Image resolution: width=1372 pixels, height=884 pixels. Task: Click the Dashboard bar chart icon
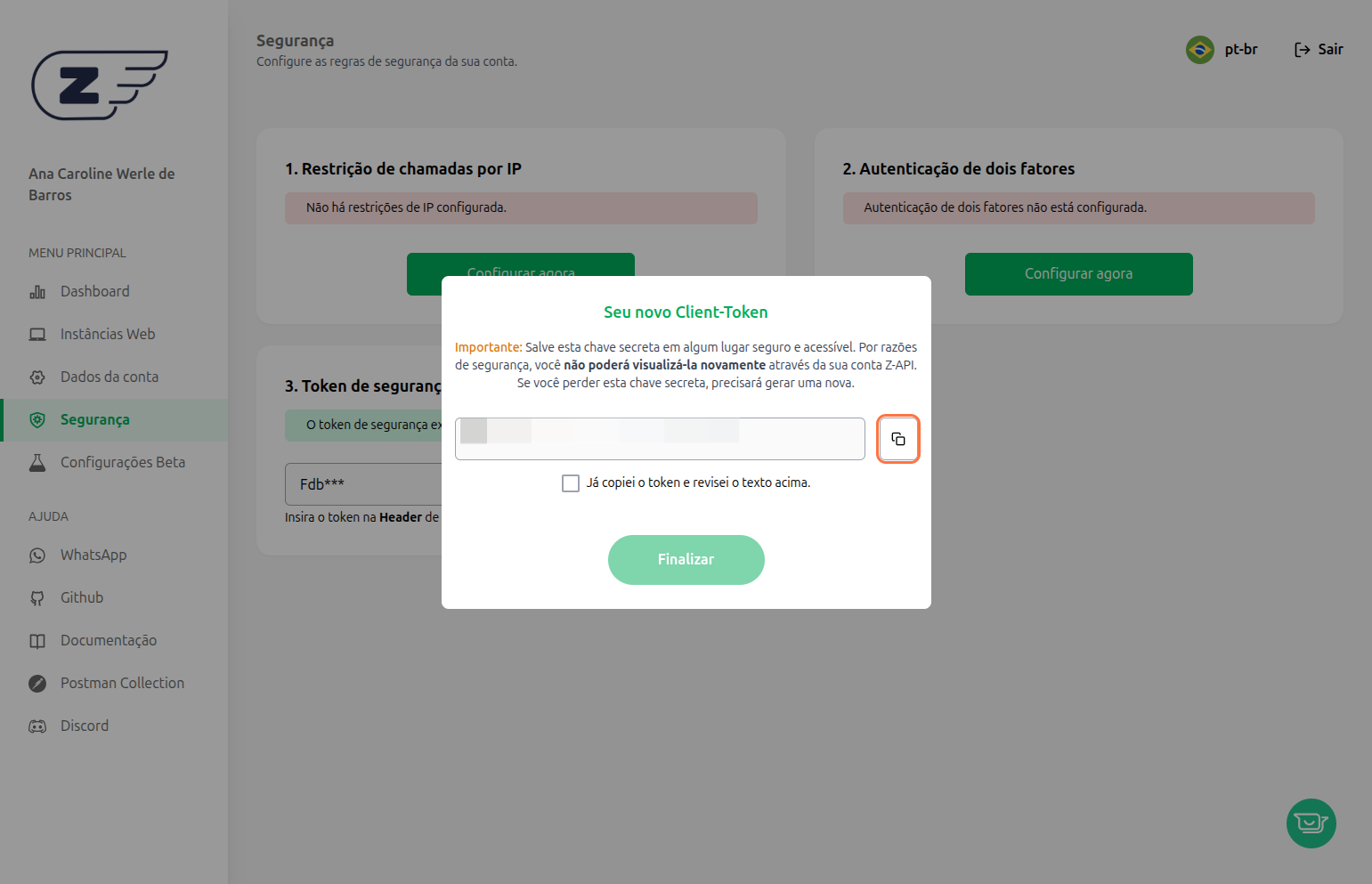point(37,292)
